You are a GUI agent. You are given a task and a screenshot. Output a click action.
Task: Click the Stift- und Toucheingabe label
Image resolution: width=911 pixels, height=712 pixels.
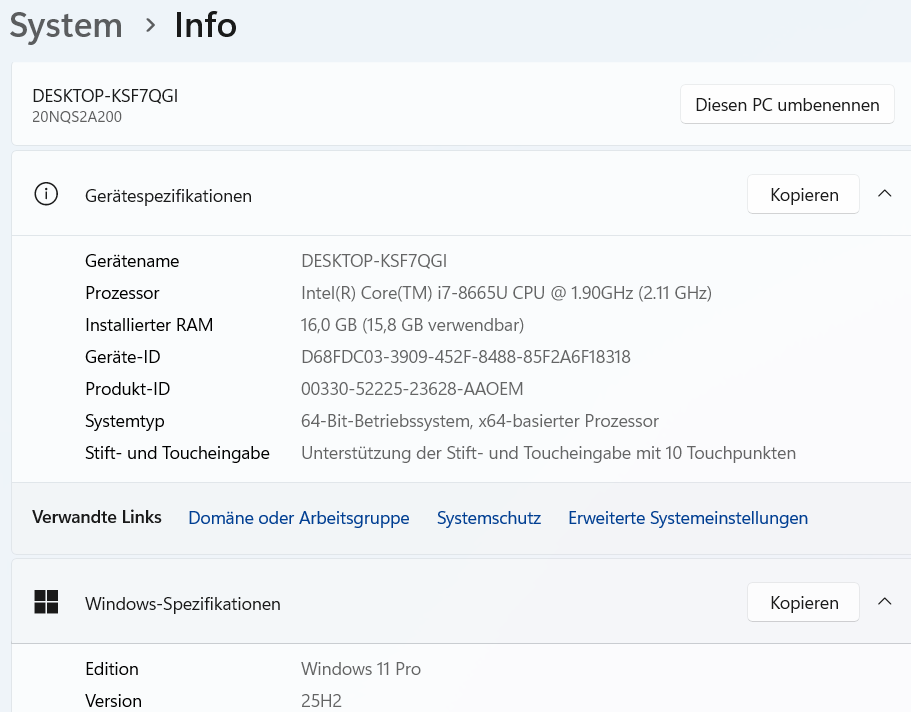(x=177, y=453)
